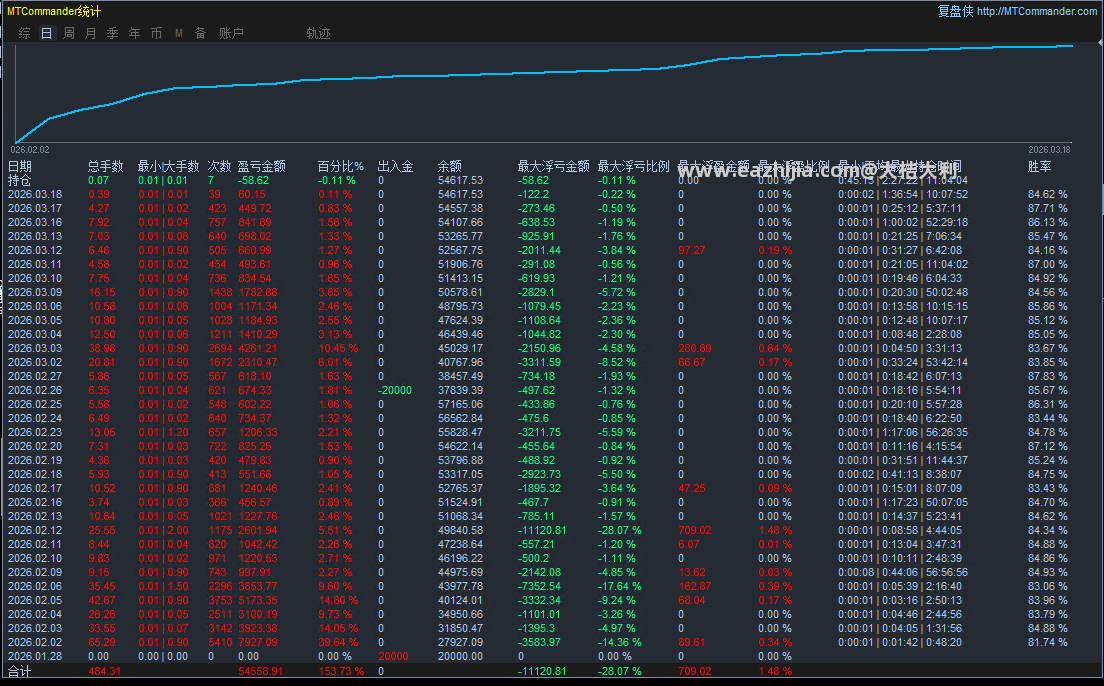
Task: Click the floating loss ratio -17.64 %
Action: point(620,587)
